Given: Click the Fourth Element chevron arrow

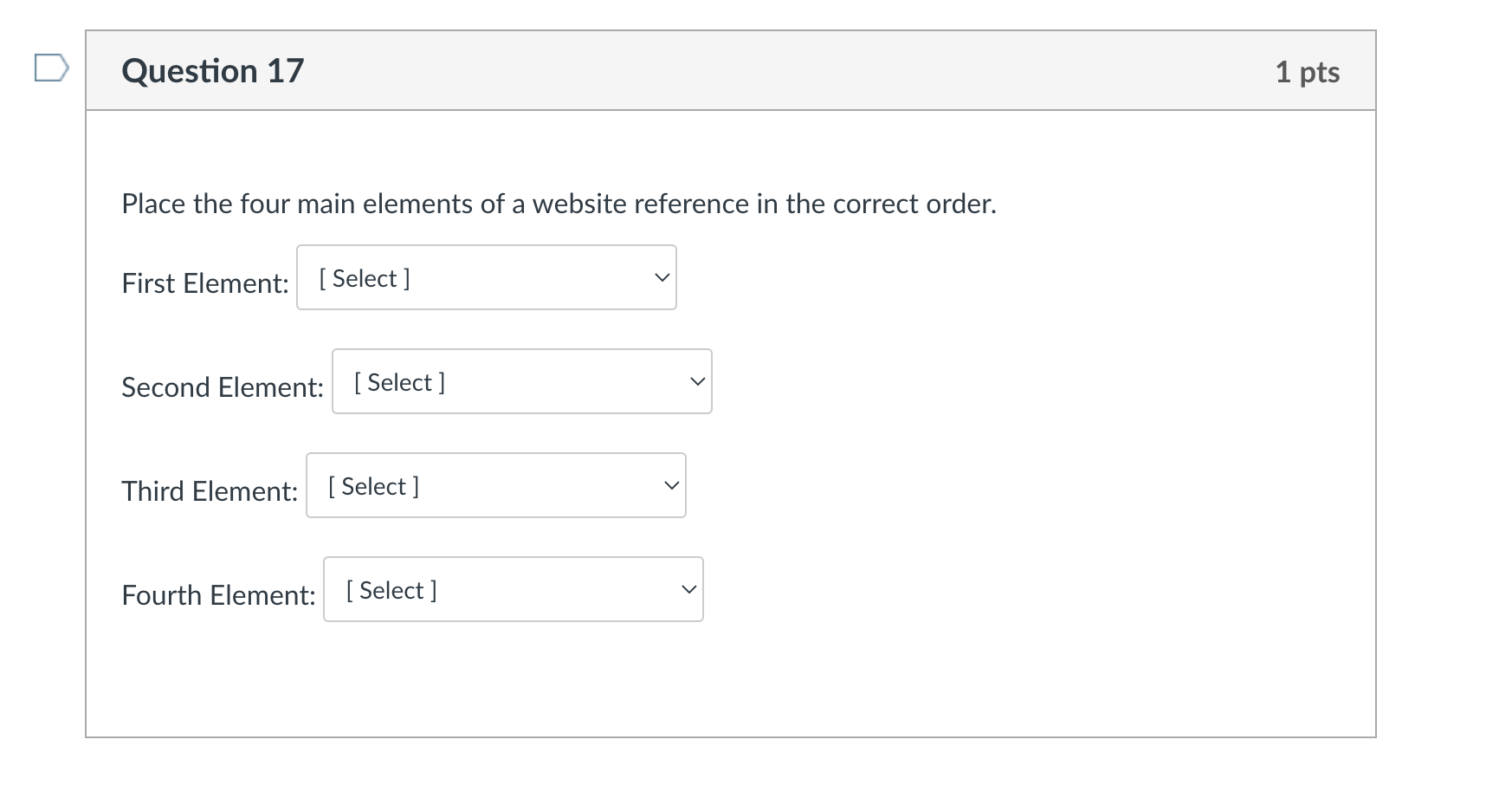Looking at the screenshot, I should click(x=688, y=590).
